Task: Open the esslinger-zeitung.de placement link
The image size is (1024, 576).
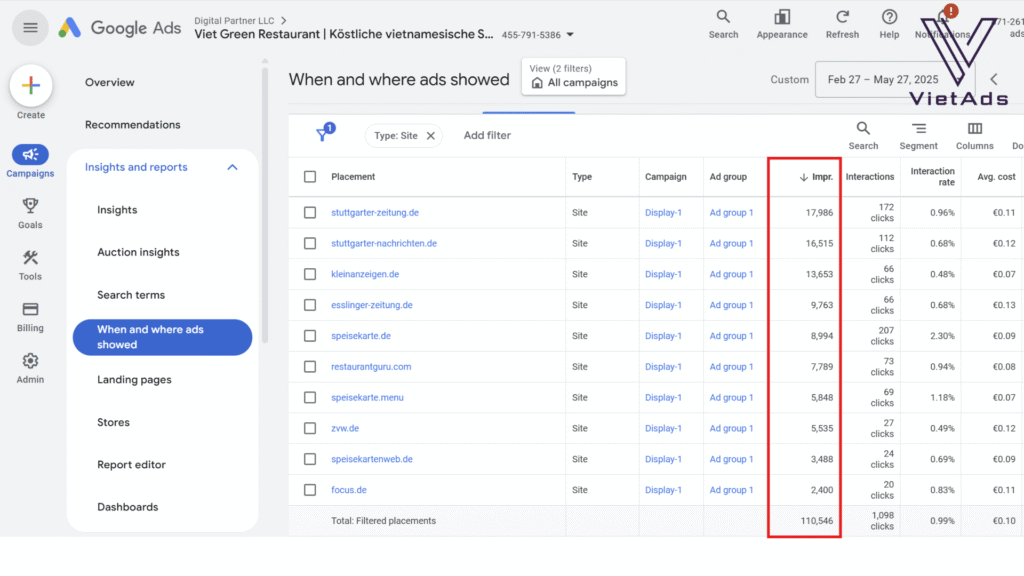Action: click(372, 305)
